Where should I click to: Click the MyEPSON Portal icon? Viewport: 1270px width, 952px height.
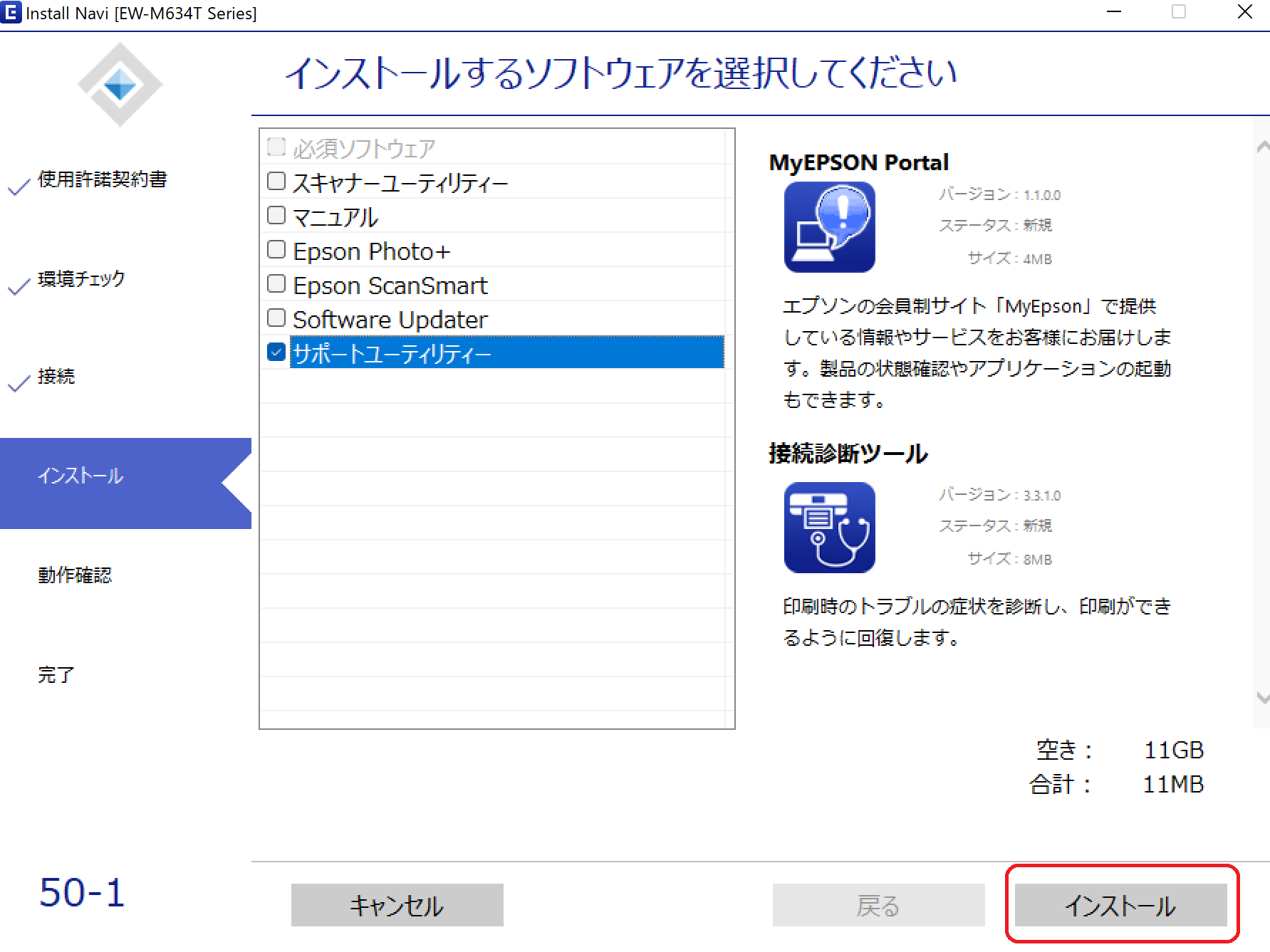tap(829, 227)
